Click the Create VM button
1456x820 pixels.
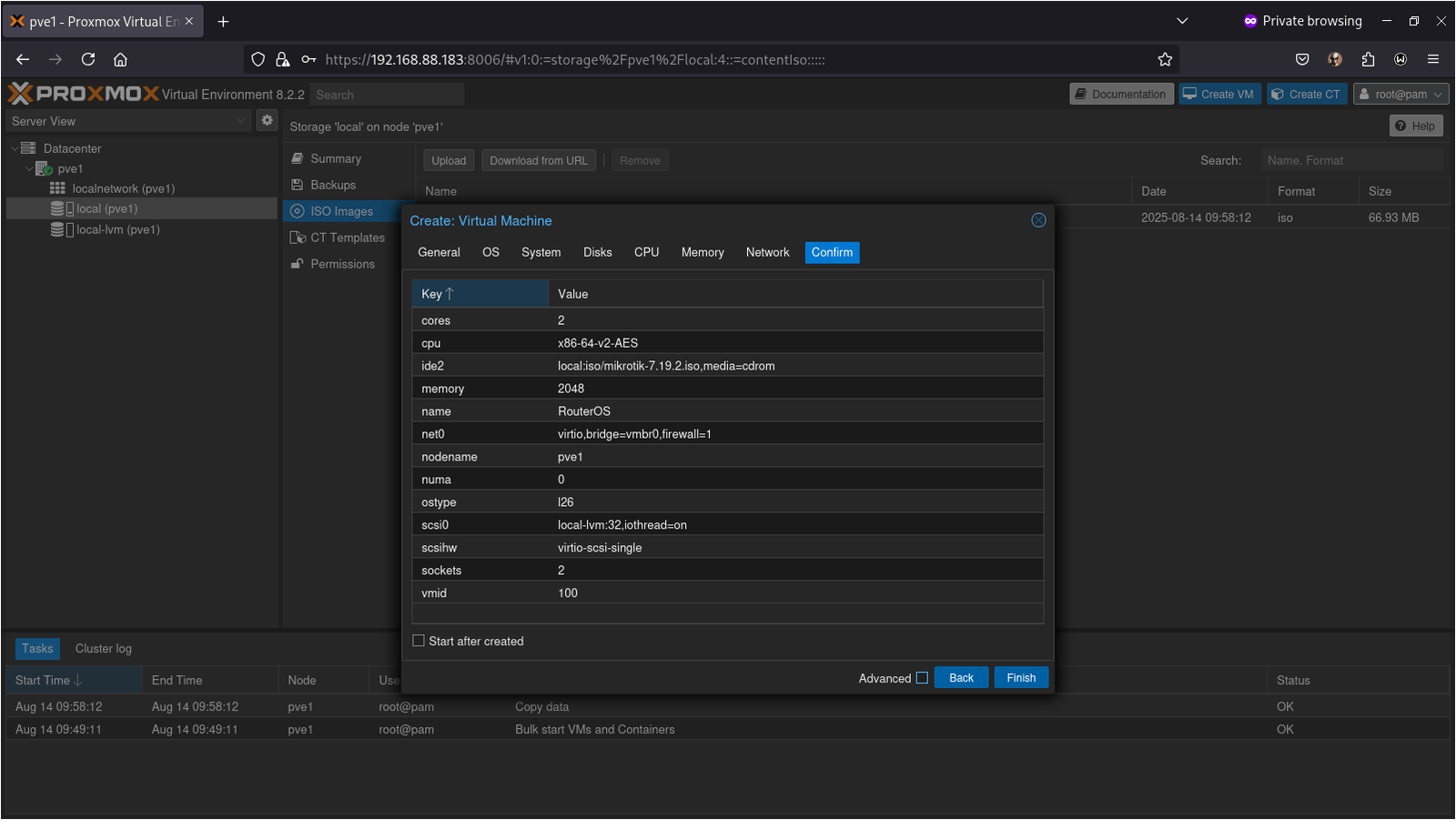click(x=1218, y=94)
